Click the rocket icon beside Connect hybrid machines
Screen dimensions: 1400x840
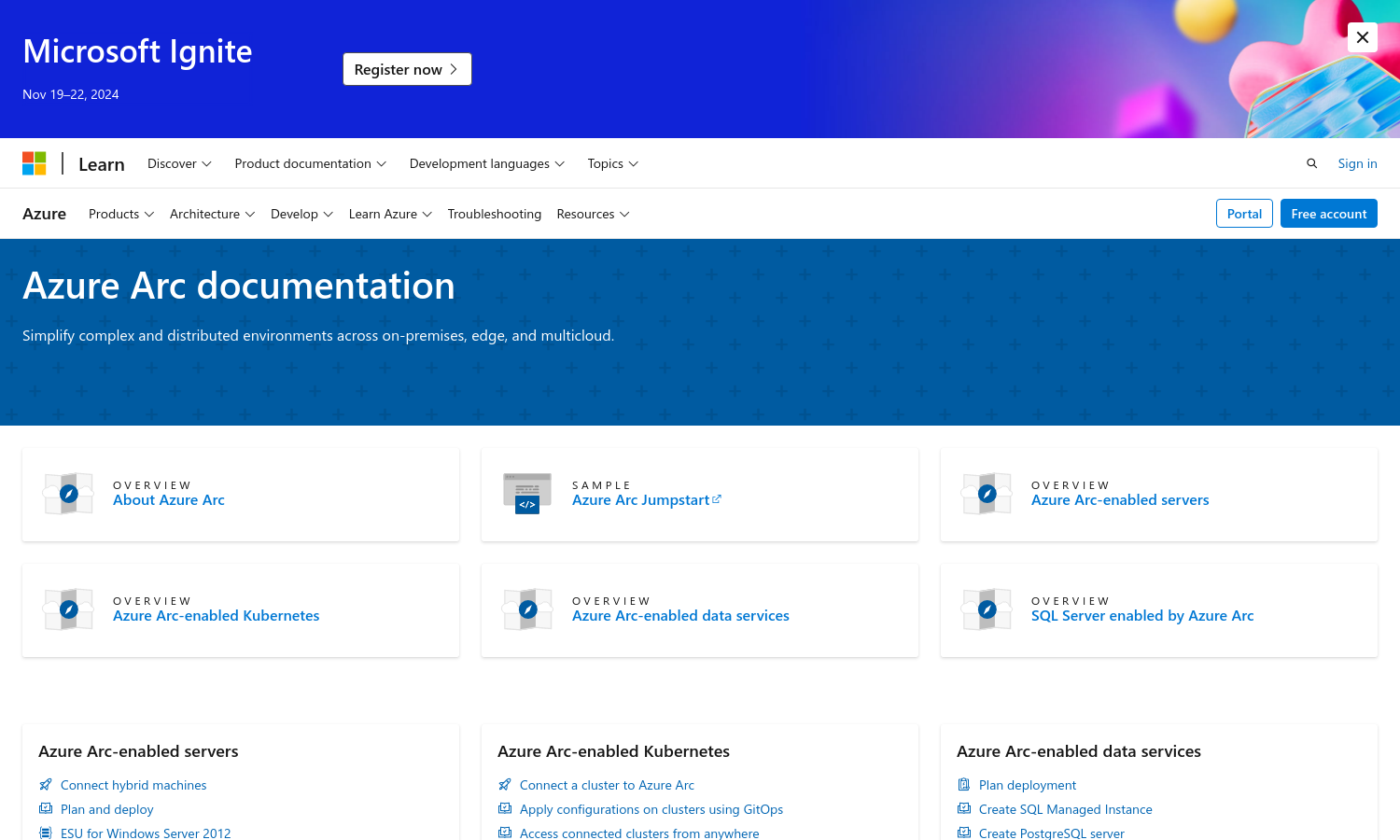click(46, 785)
